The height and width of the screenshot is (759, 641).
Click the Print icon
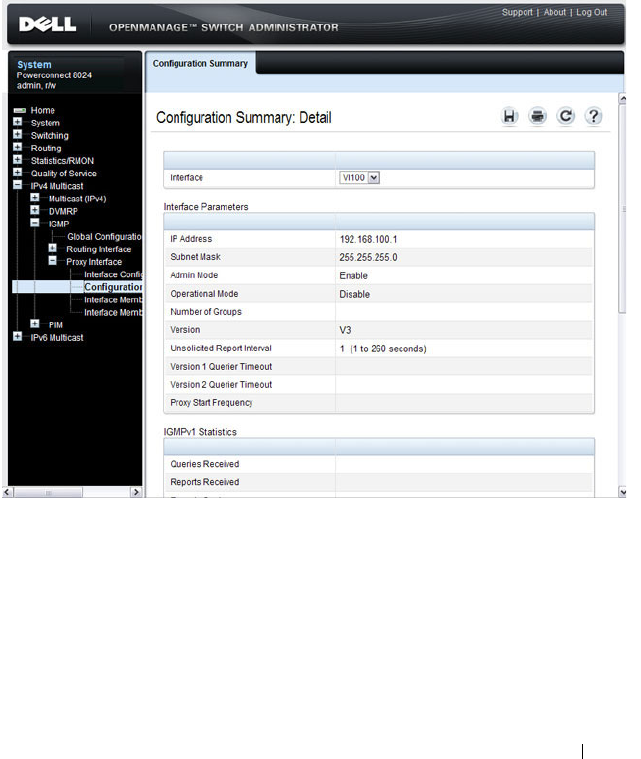[537, 117]
